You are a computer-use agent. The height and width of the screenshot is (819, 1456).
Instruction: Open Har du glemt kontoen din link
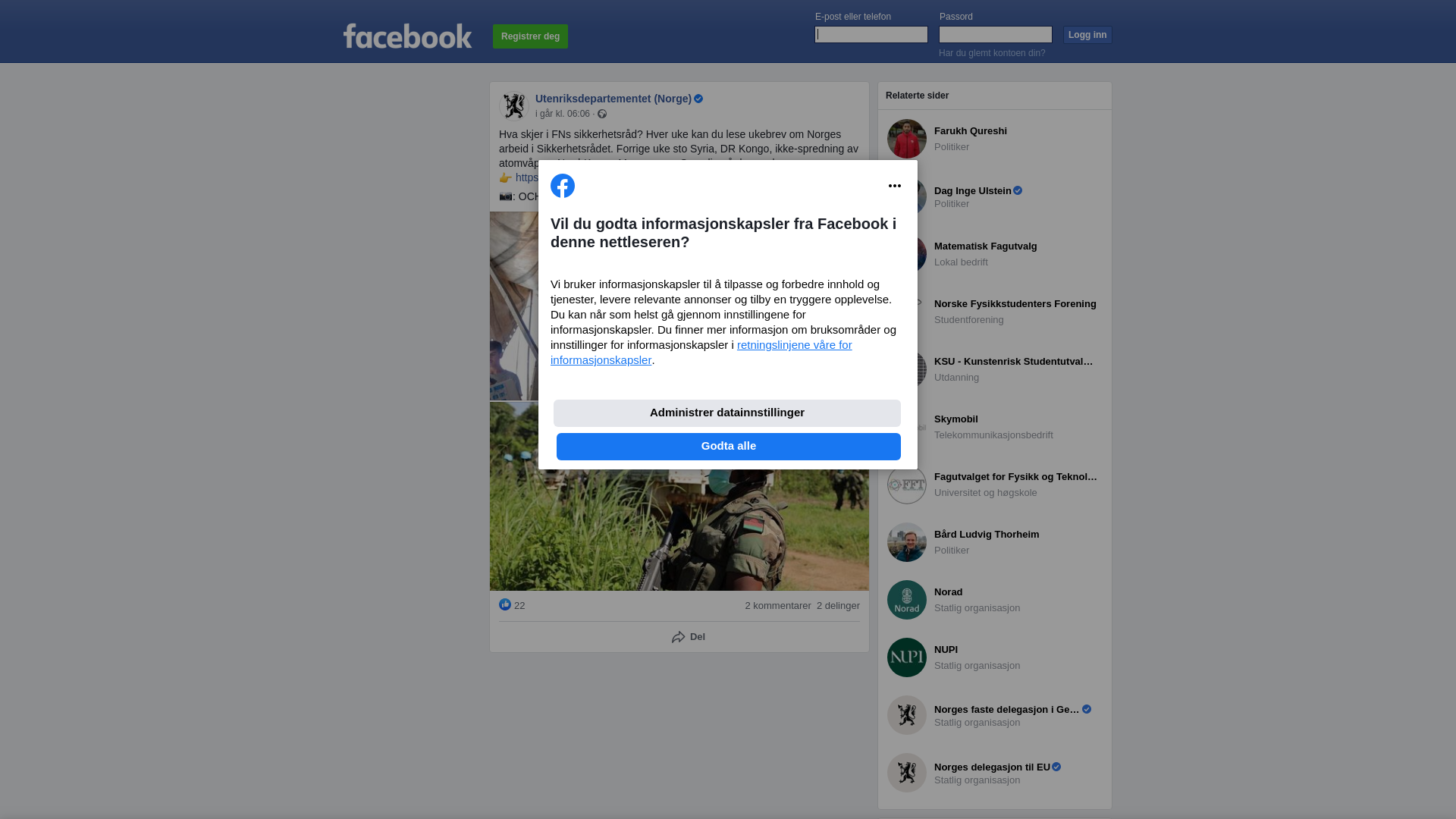tap(992, 53)
